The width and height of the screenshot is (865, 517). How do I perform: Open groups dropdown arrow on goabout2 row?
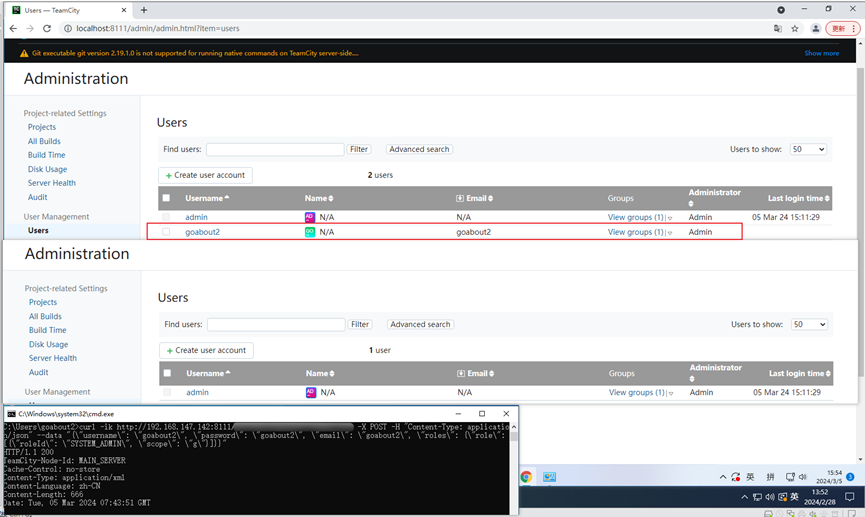coord(670,233)
